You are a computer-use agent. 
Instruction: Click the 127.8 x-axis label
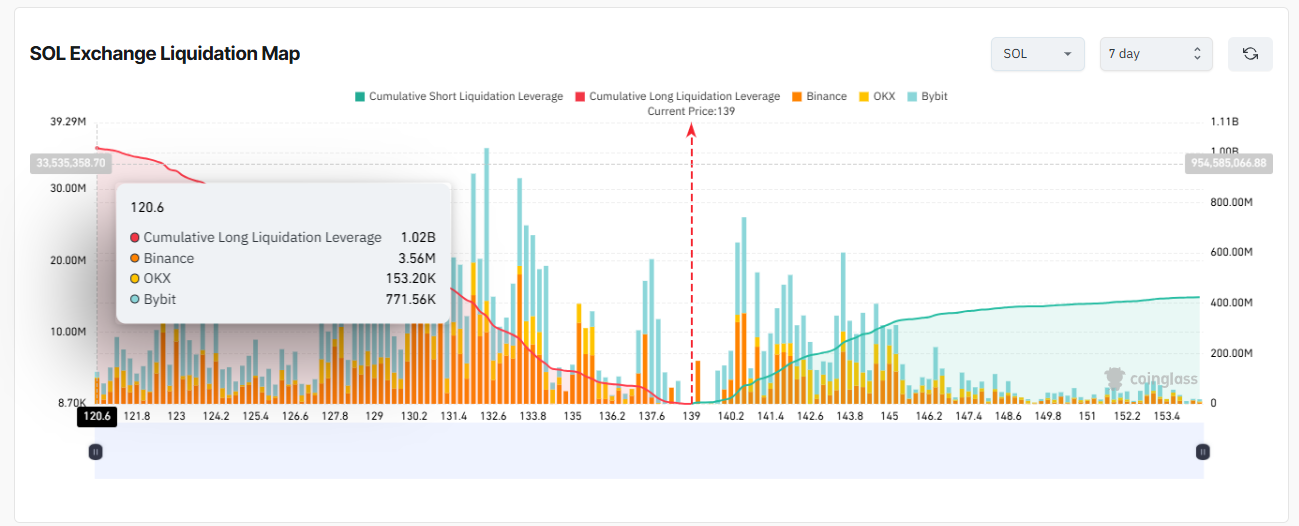334,416
